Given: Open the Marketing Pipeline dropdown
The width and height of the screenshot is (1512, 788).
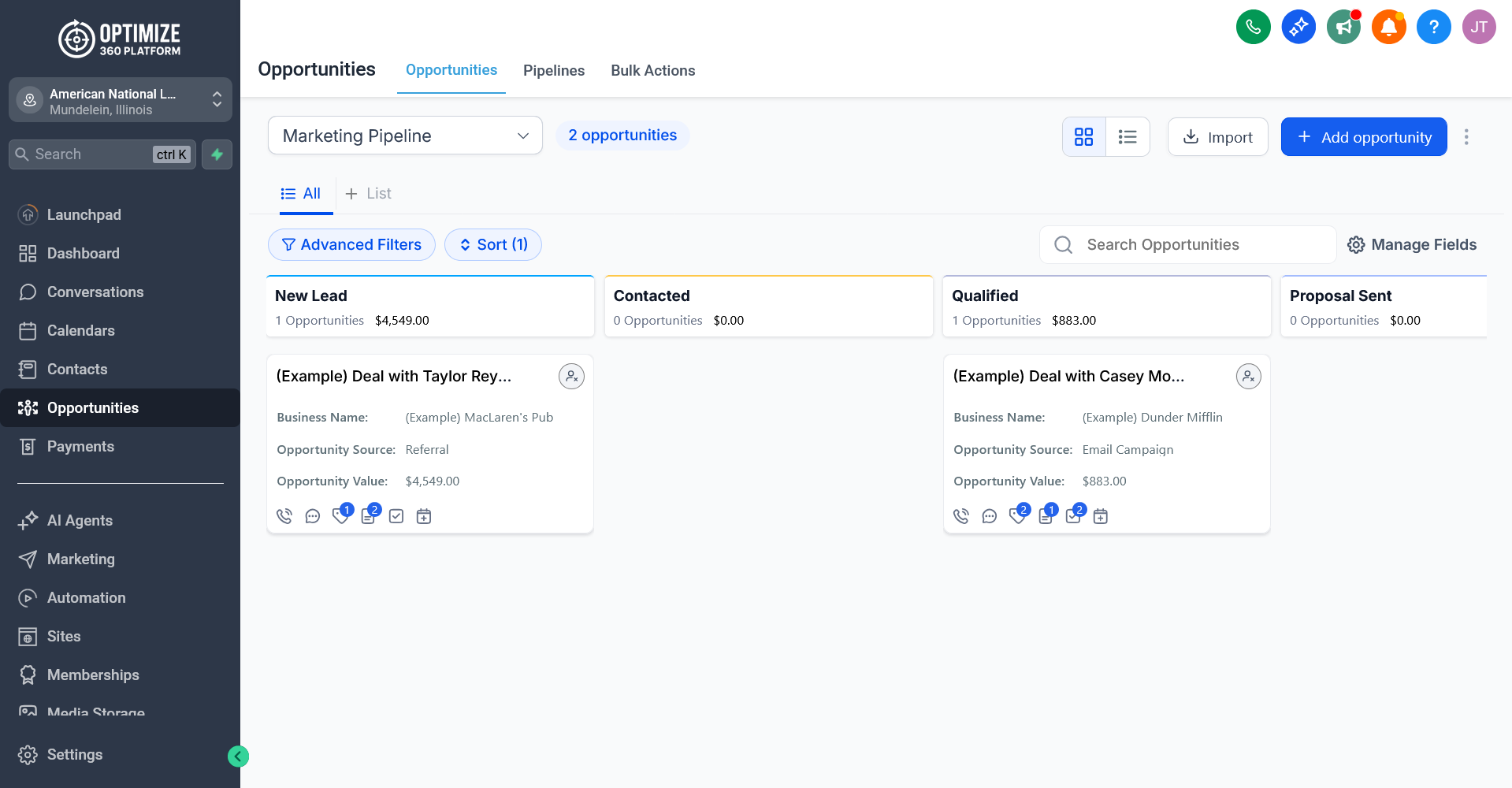Looking at the screenshot, I should pos(405,136).
